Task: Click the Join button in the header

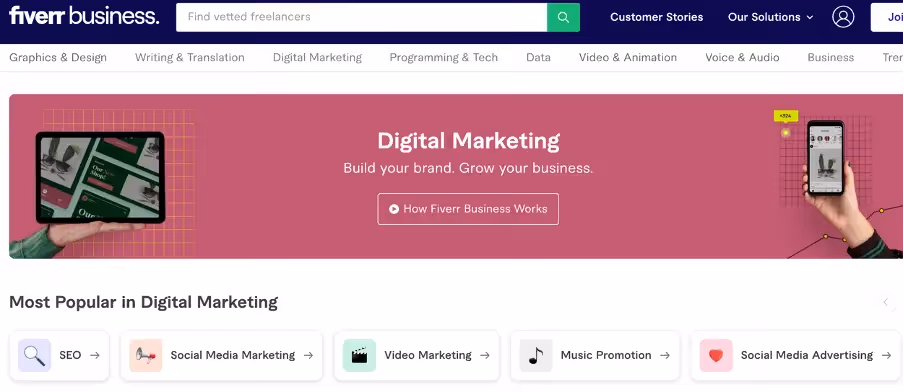Action: (x=888, y=17)
